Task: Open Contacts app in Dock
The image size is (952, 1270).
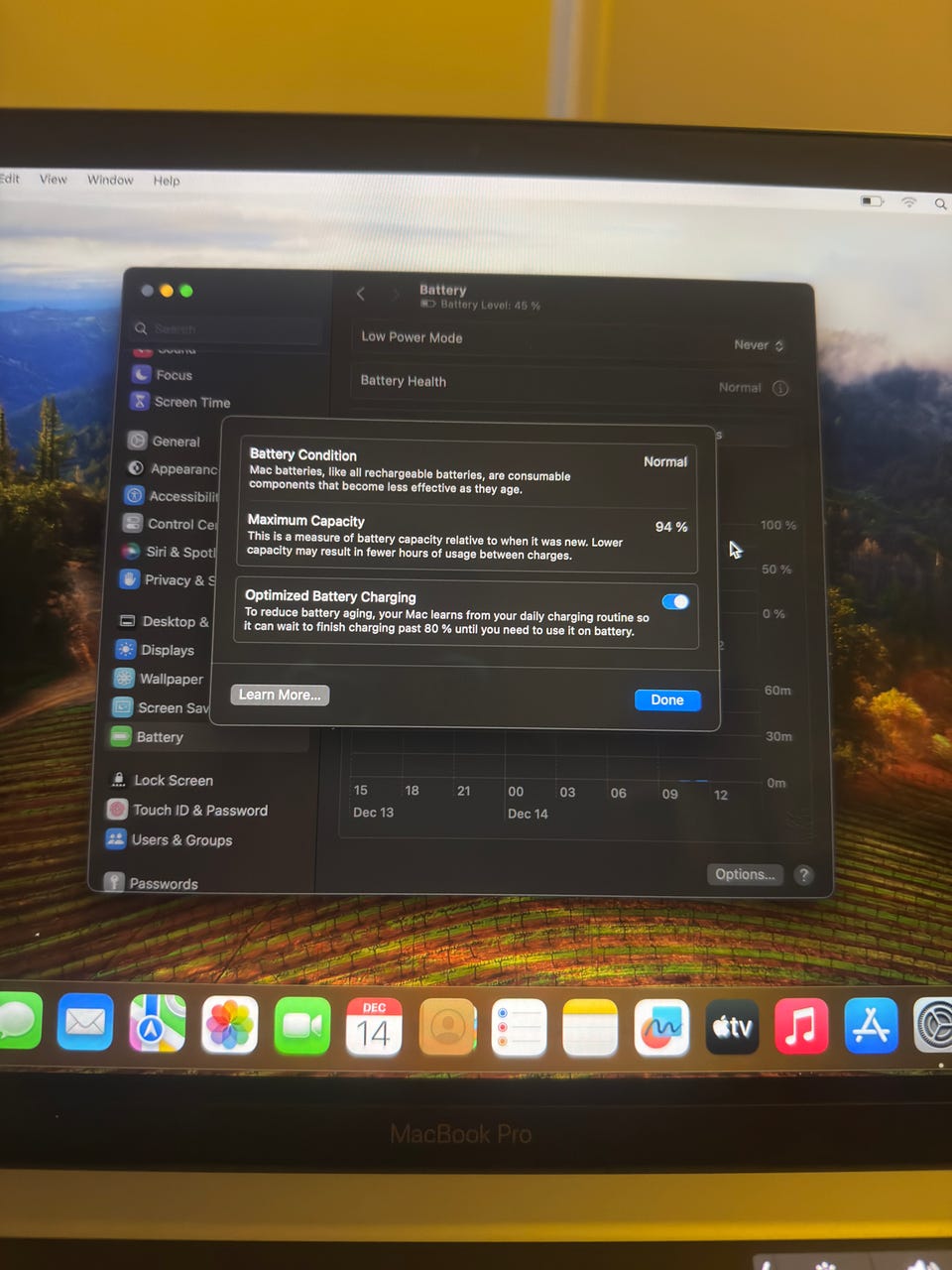Action: coord(447,1027)
